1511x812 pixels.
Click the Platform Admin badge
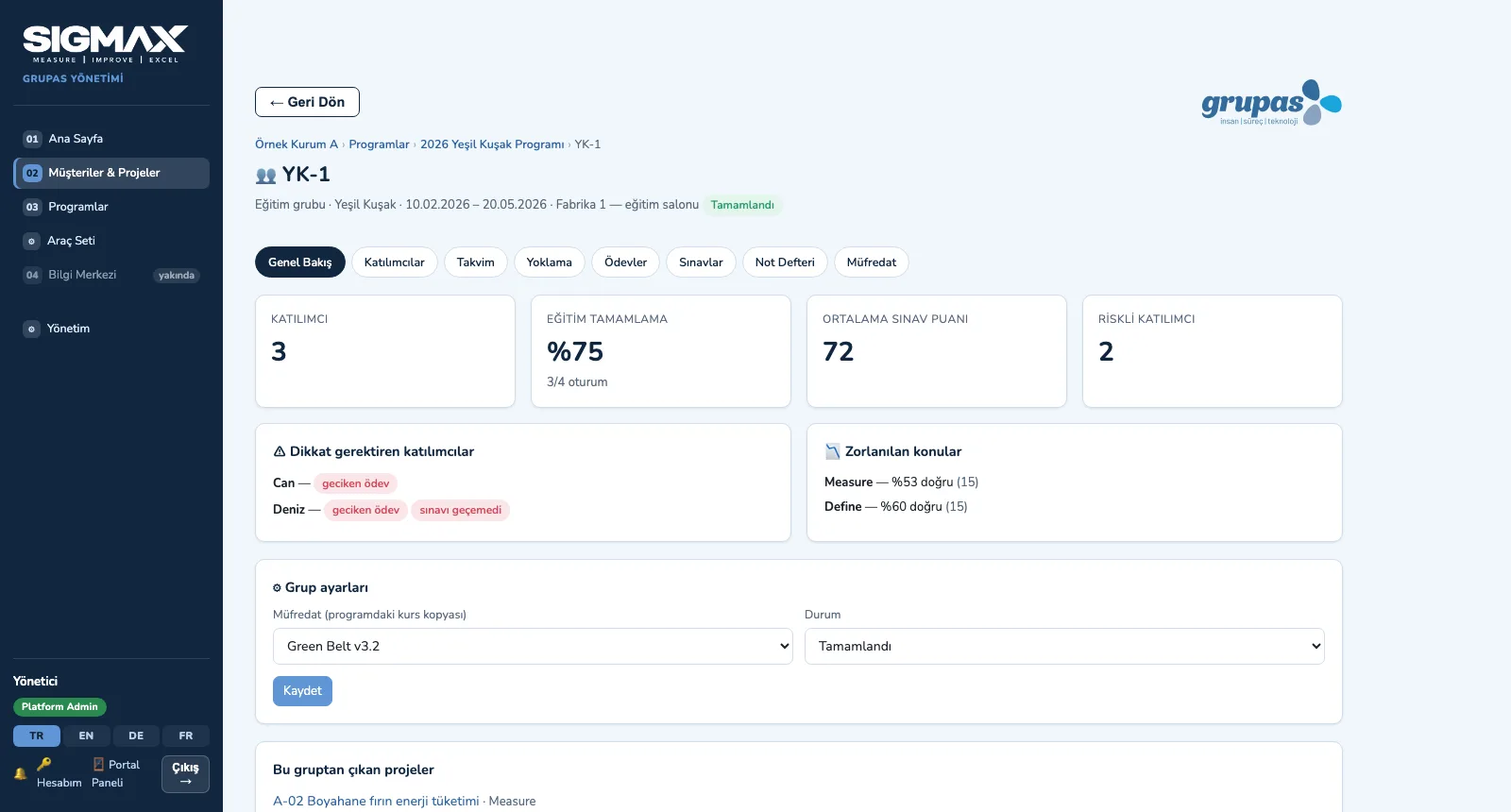tap(59, 707)
